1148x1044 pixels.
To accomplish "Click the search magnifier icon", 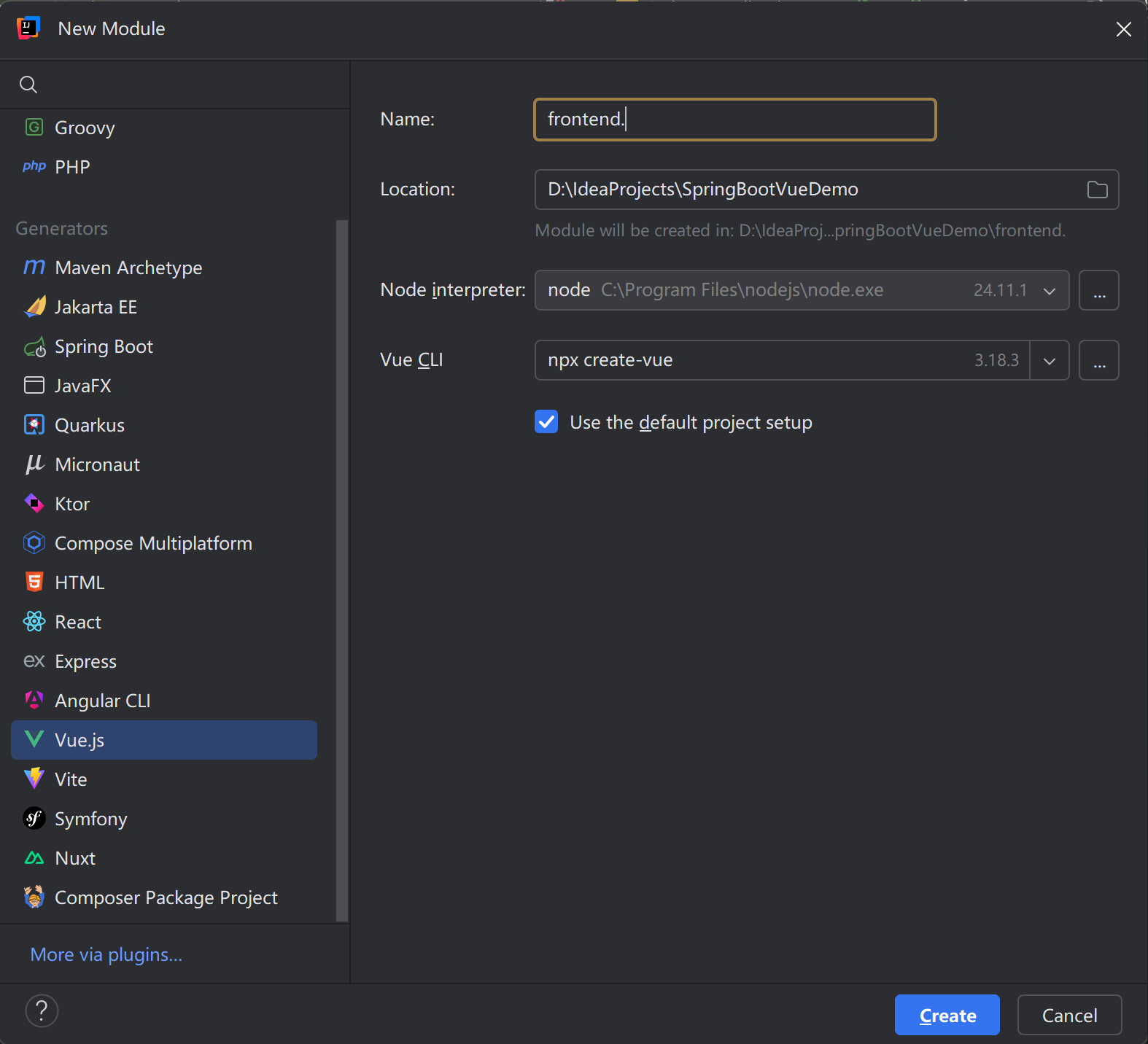I will [x=28, y=85].
